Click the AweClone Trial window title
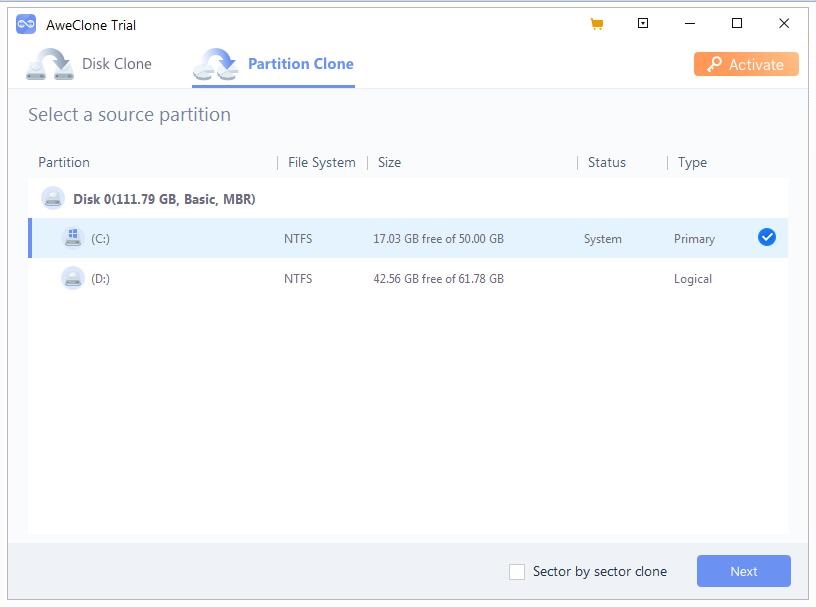816x607 pixels. click(x=91, y=25)
